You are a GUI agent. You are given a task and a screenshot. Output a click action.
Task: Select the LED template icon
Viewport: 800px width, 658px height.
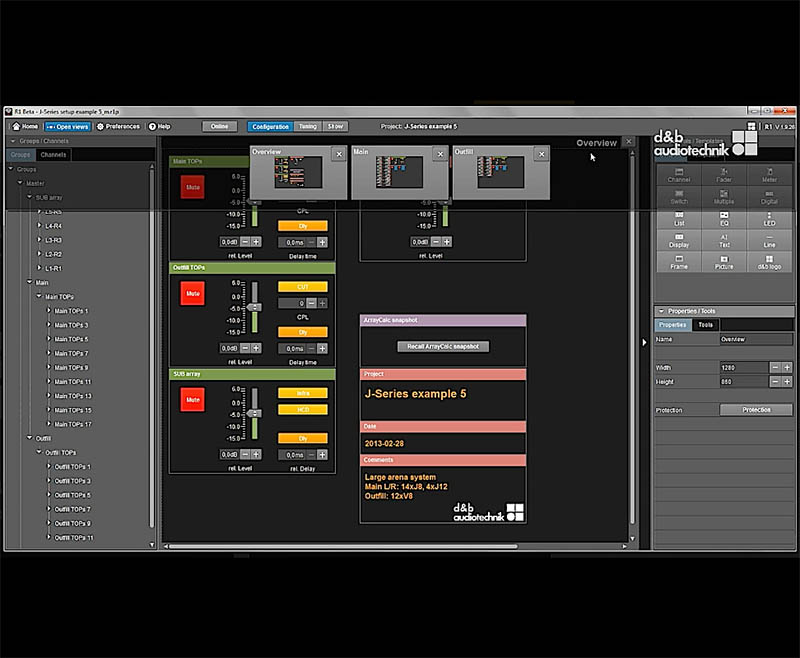(769, 219)
